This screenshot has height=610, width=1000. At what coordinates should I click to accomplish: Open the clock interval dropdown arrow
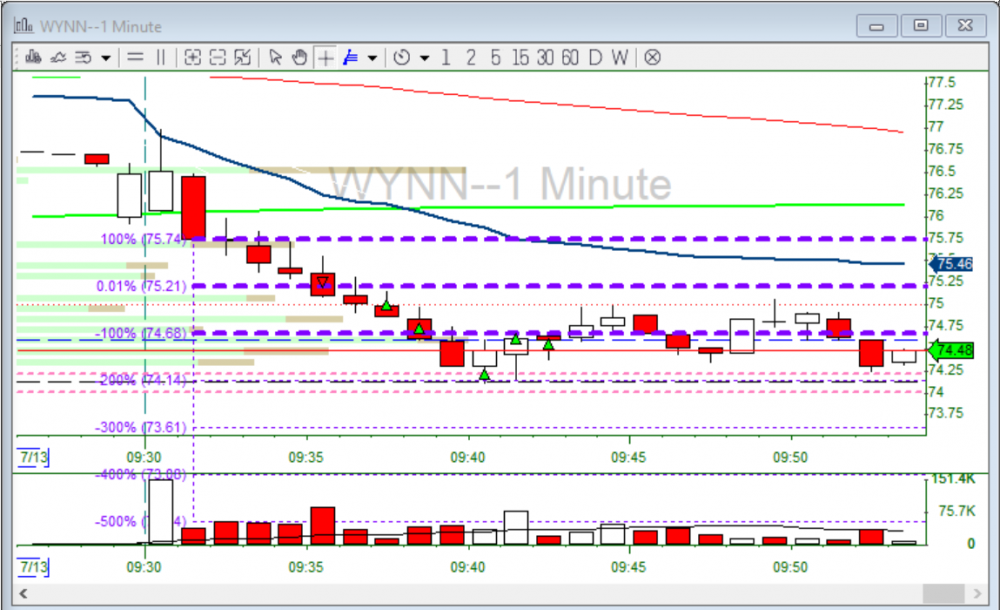coord(424,57)
